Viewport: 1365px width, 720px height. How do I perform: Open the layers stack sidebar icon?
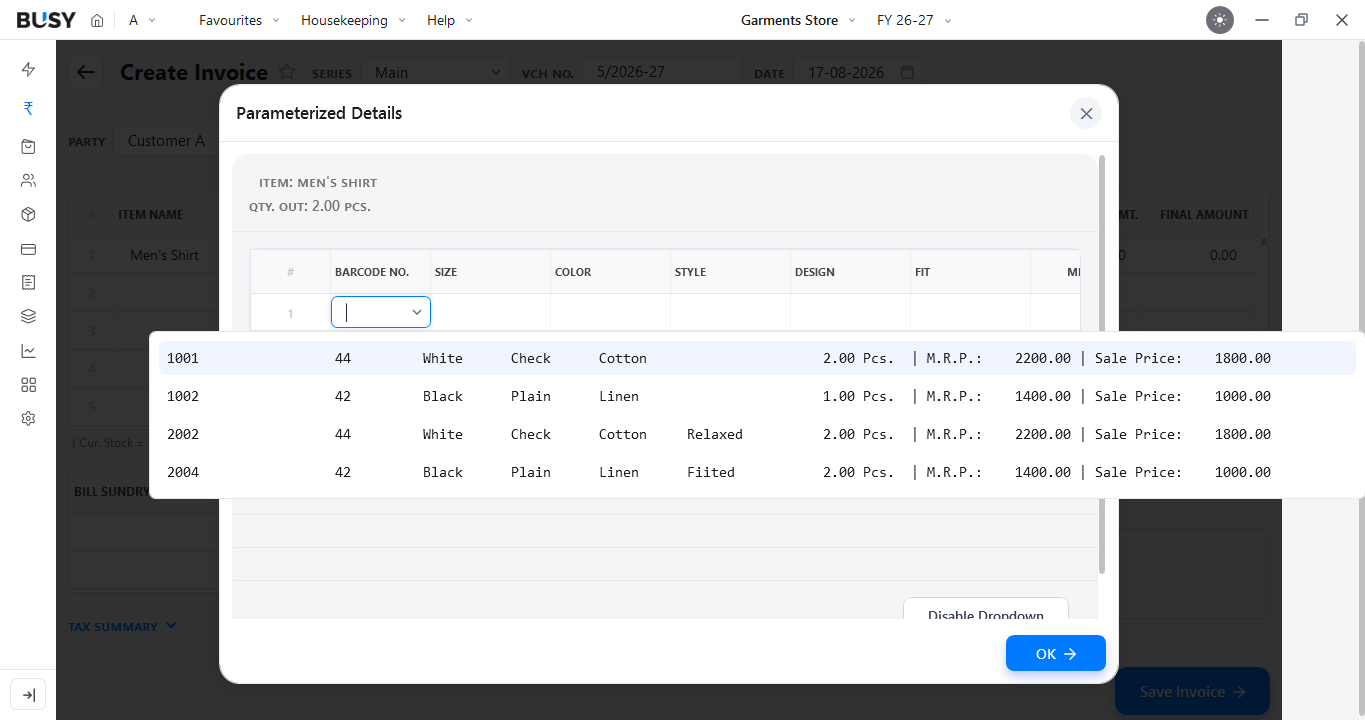[x=28, y=316]
